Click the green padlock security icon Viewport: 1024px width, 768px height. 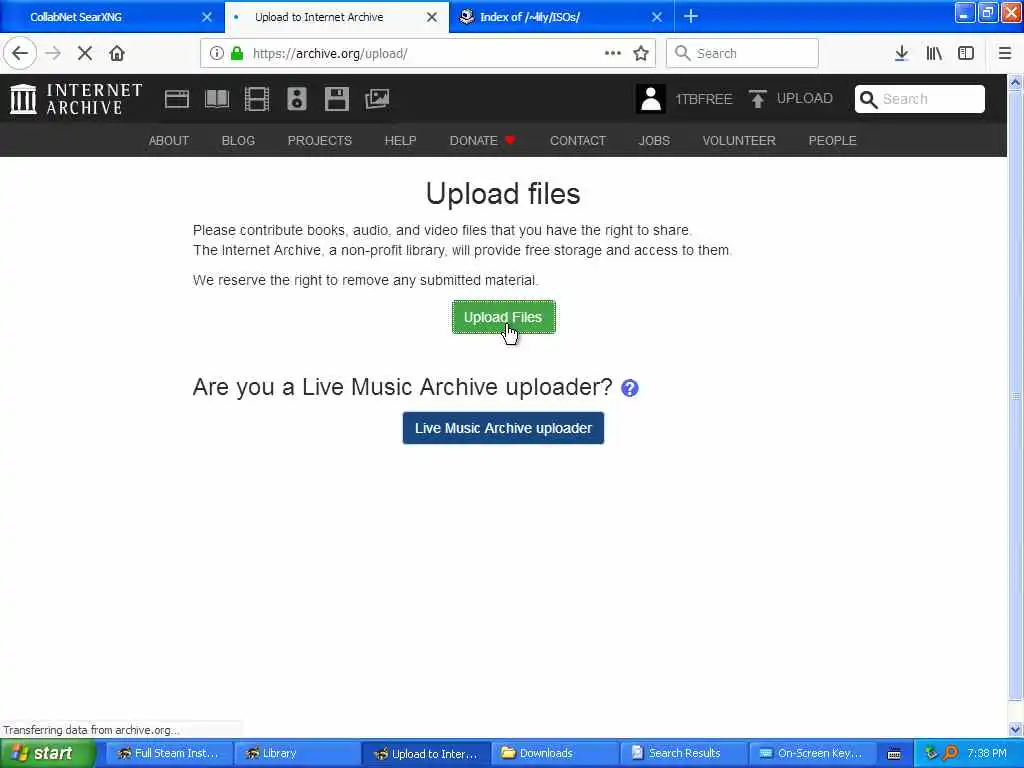click(237, 54)
